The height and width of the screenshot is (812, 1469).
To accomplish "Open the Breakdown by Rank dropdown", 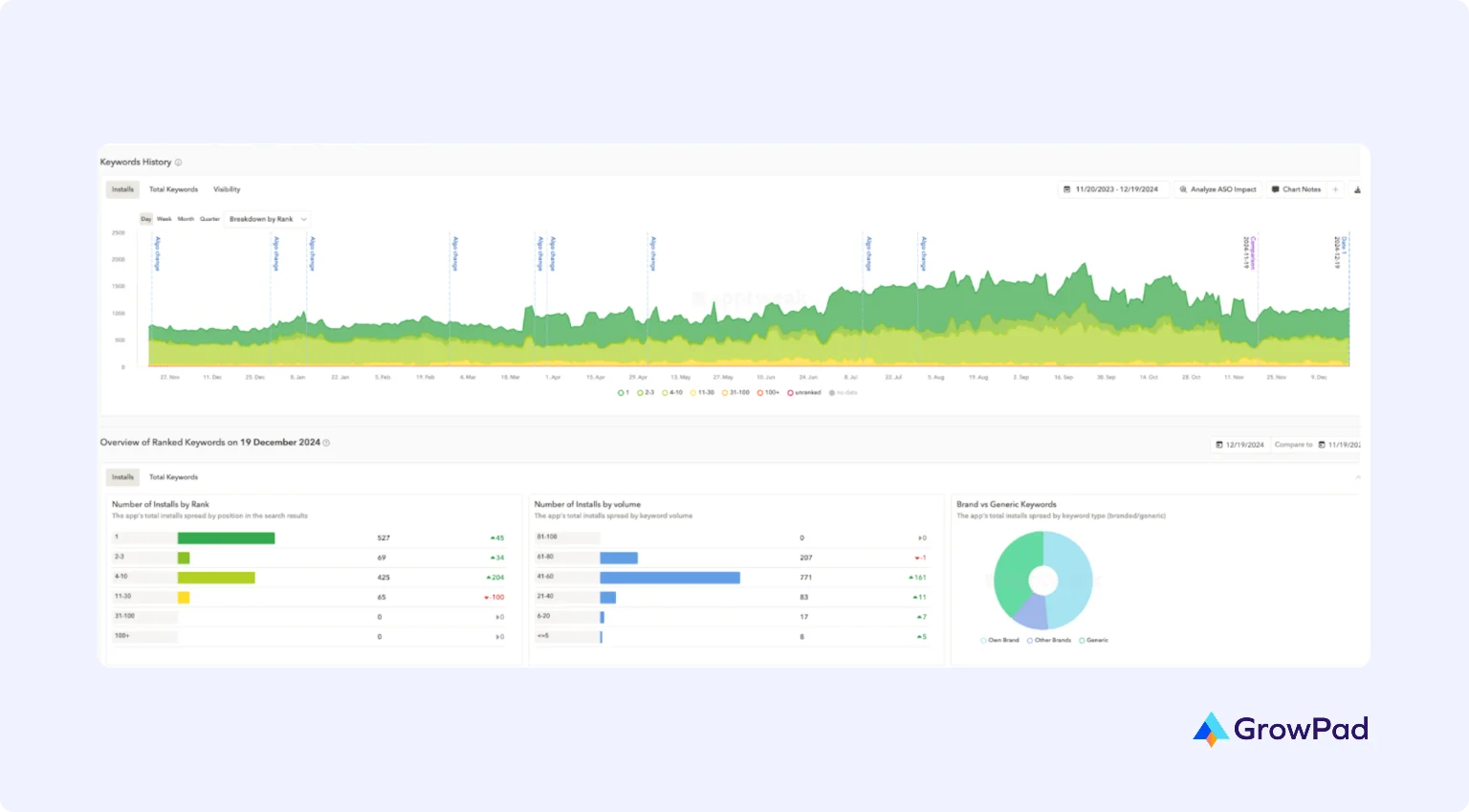I will tap(267, 219).
